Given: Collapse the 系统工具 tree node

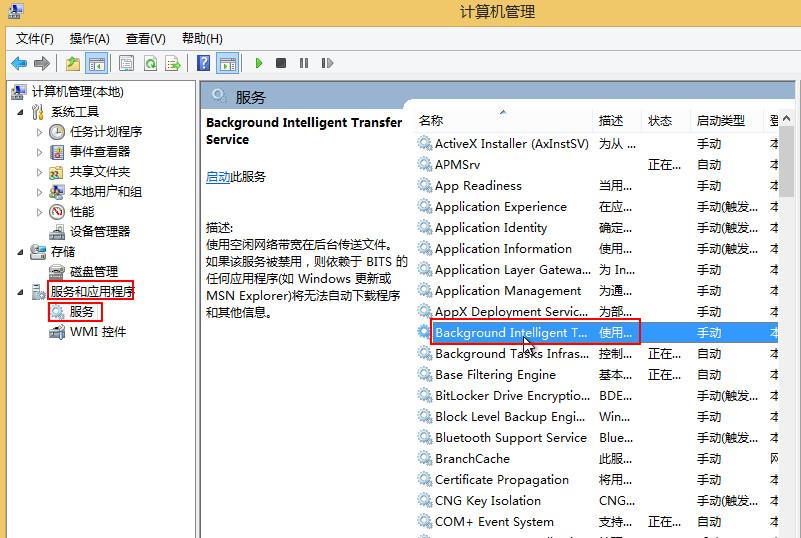Looking at the screenshot, I should pos(20,112).
